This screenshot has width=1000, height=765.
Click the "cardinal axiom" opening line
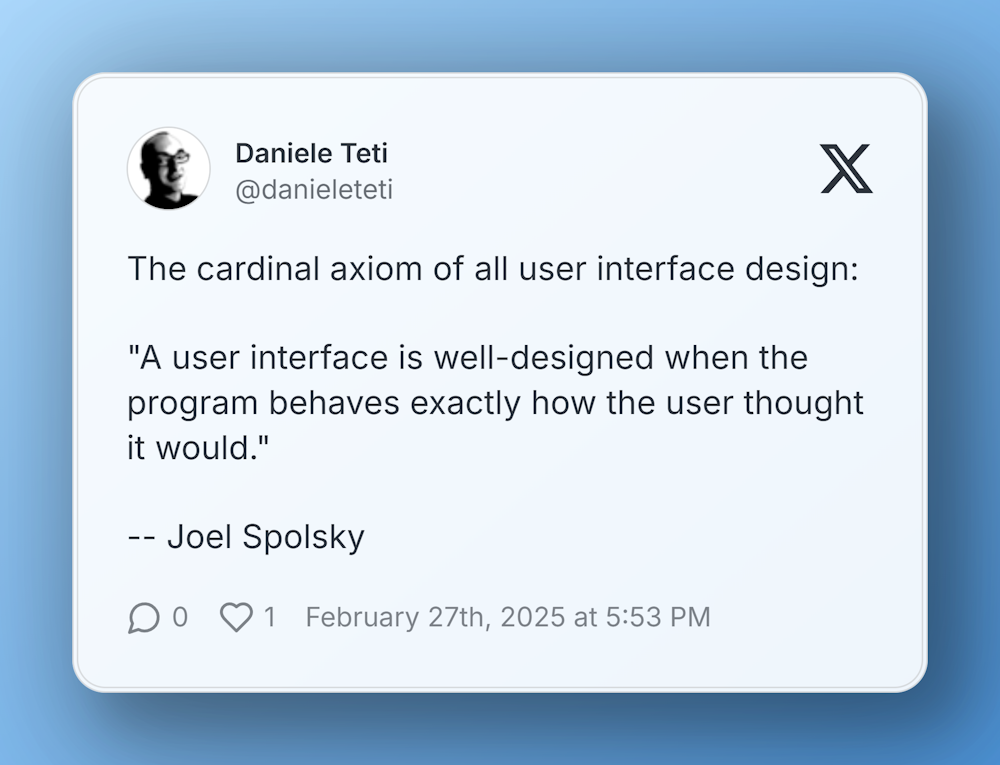coord(493,268)
